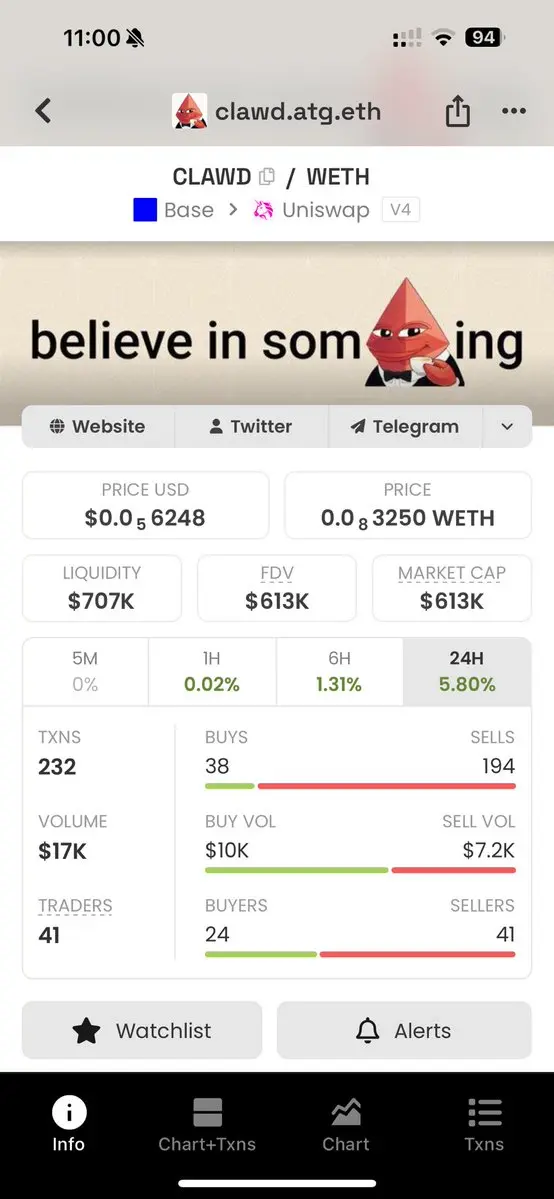This screenshot has width=554, height=1199.
Task: Tap the blue Base chain square
Action: [145, 210]
